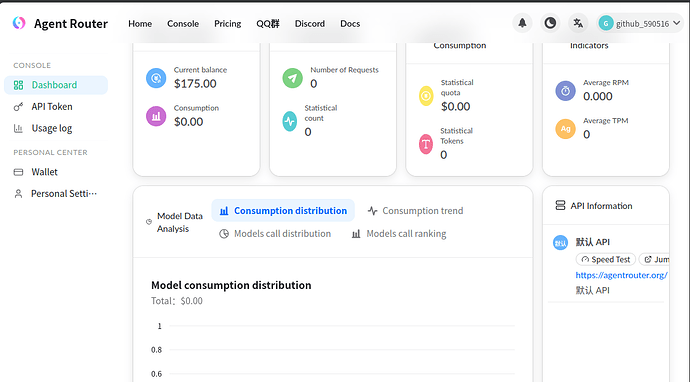The image size is (690, 382).
Task: Run the Speed Test button
Action: tap(606, 260)
